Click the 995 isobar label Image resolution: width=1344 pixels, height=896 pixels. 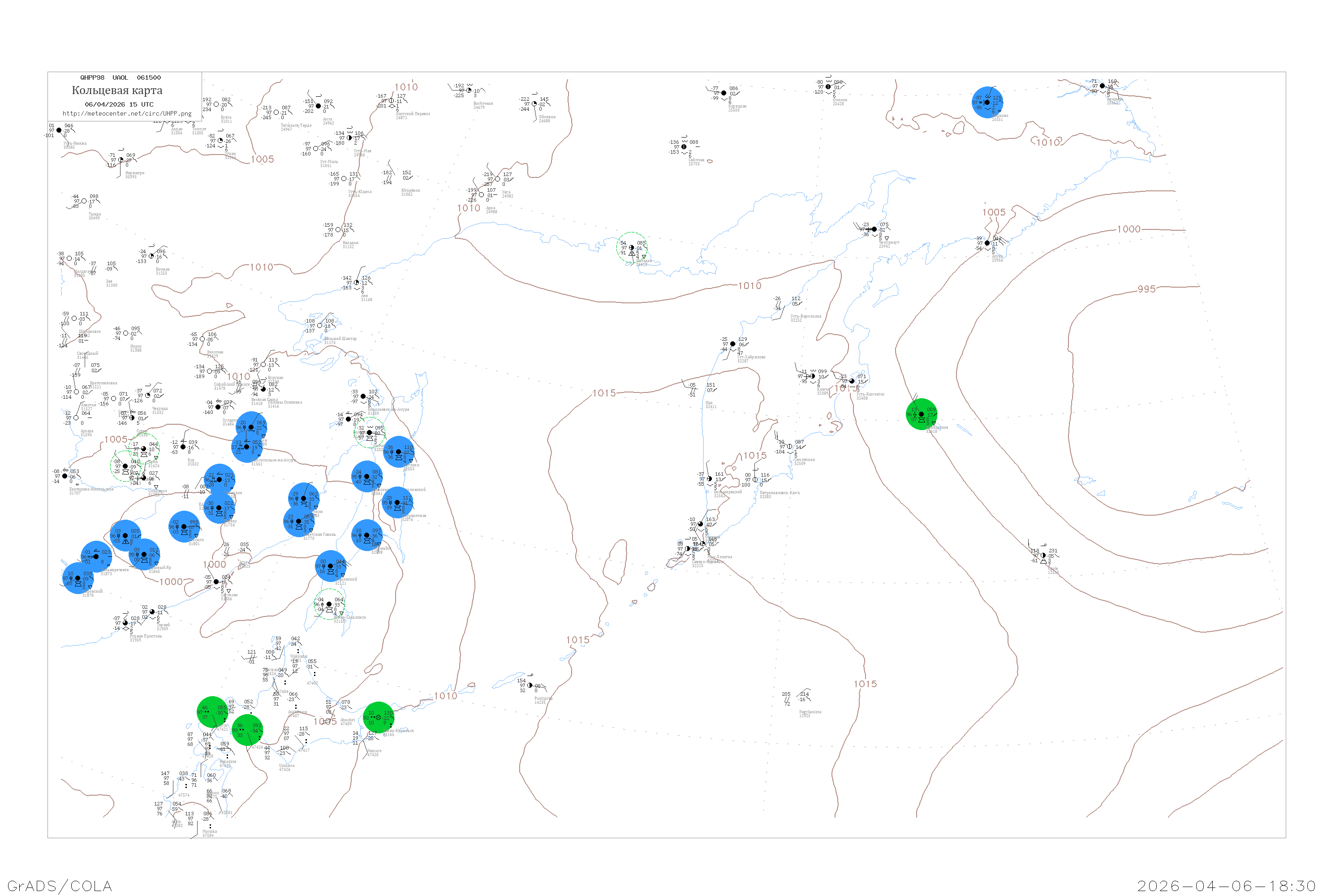pos(1146,289)
